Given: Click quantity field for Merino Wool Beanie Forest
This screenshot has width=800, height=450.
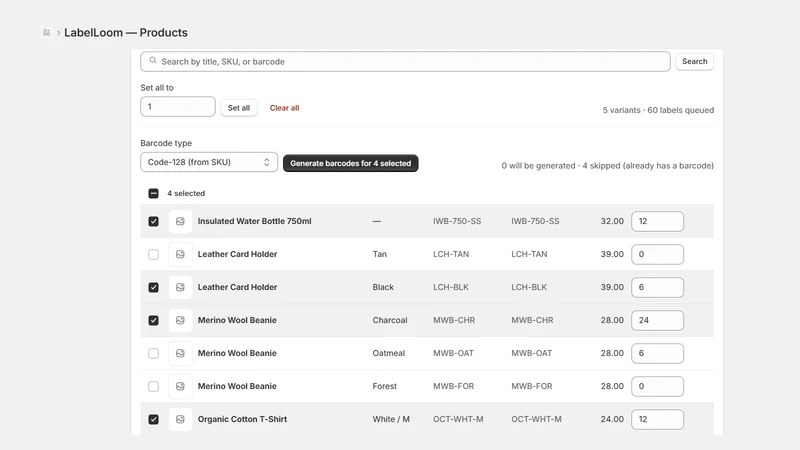Looking at the screenshot, I should [x=657, y=386].
